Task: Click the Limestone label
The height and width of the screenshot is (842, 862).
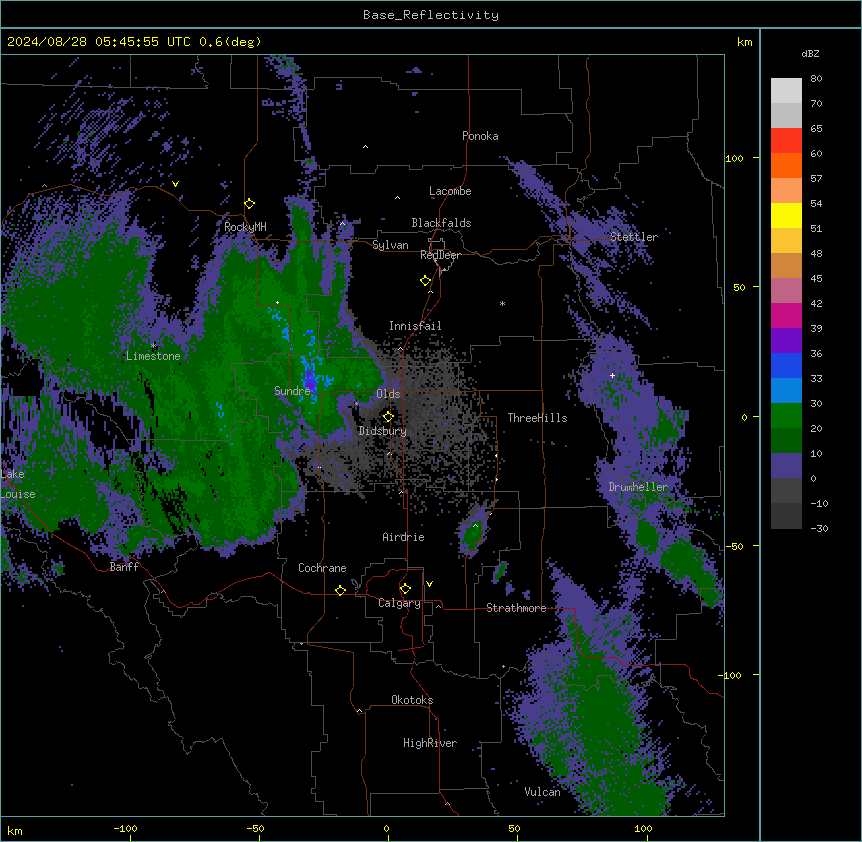Action: [153, 356]
